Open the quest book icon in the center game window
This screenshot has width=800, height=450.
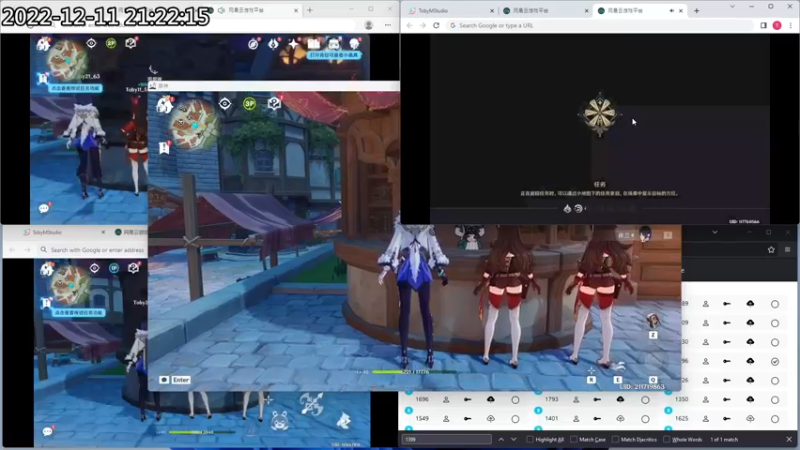pyautogui.click(x=274, y=104)
